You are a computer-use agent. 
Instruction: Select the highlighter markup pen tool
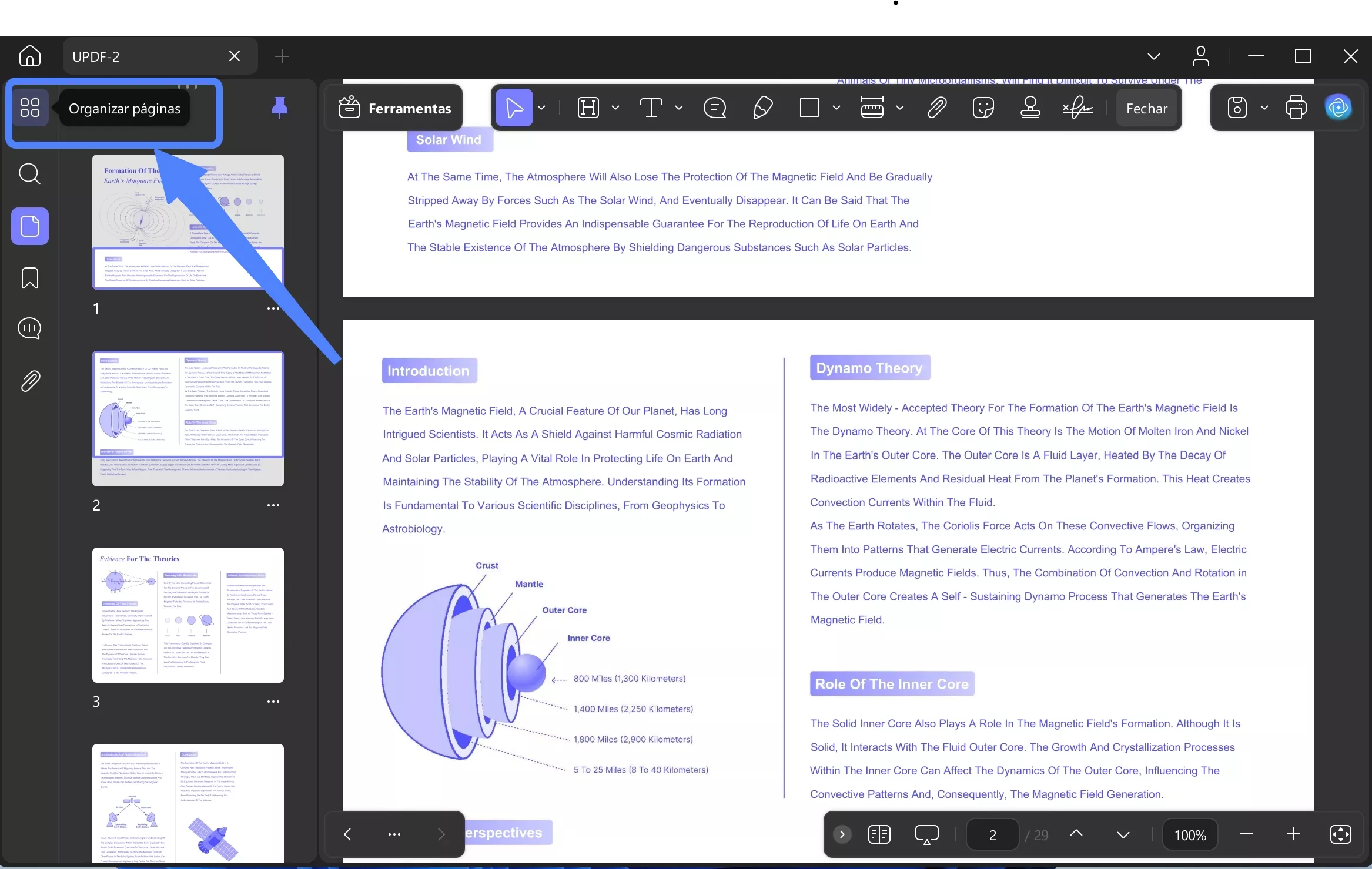pos(762,108)
